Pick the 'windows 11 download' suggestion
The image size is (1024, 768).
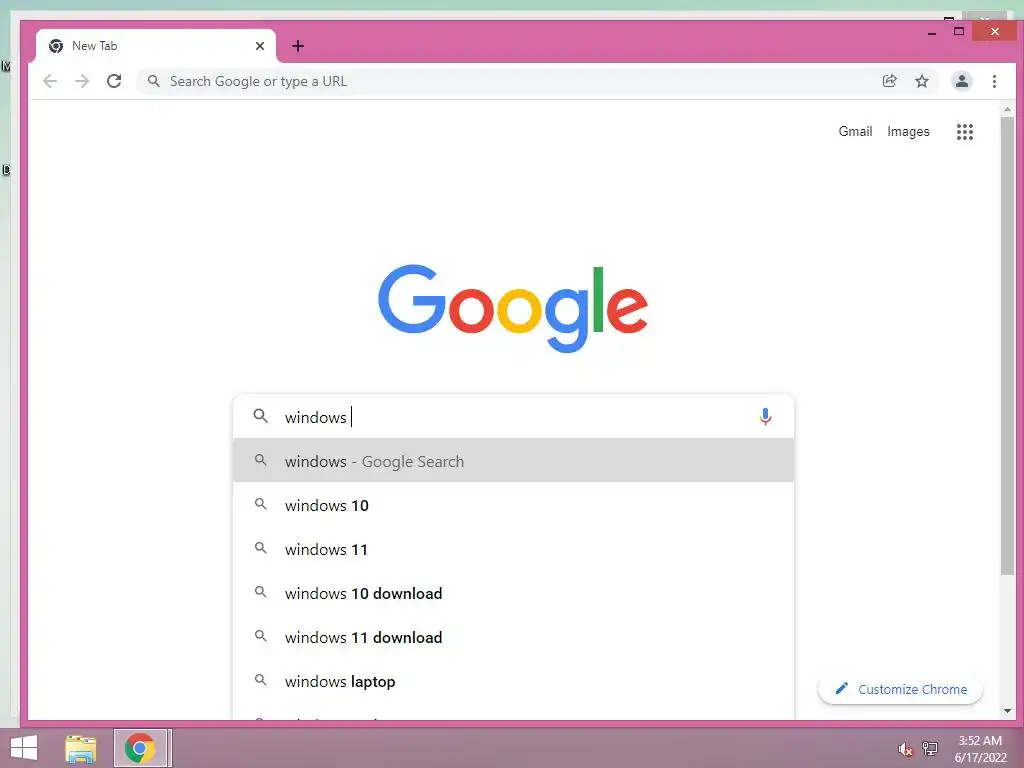(513, 637)
